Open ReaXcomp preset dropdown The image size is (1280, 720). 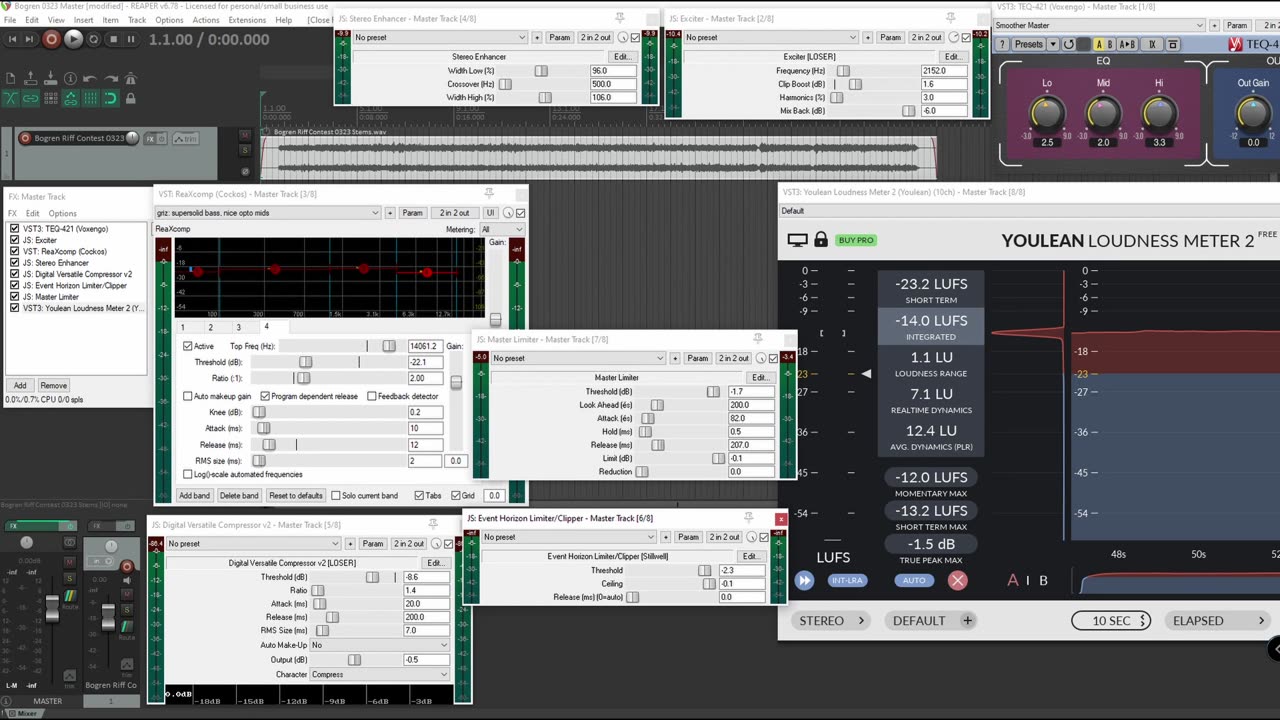click(268, 213)
